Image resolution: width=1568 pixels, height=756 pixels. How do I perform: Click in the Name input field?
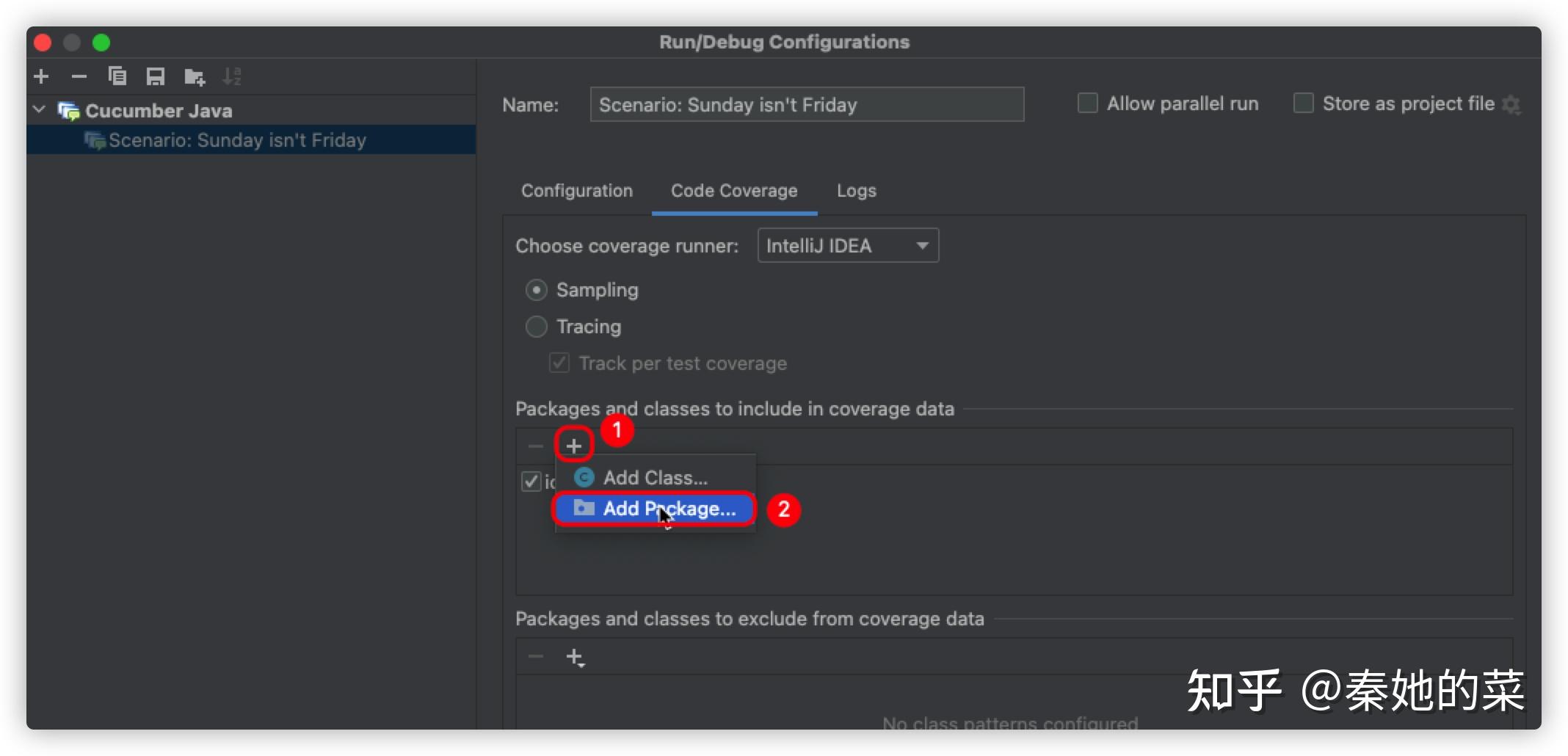(x=807, y=104)
